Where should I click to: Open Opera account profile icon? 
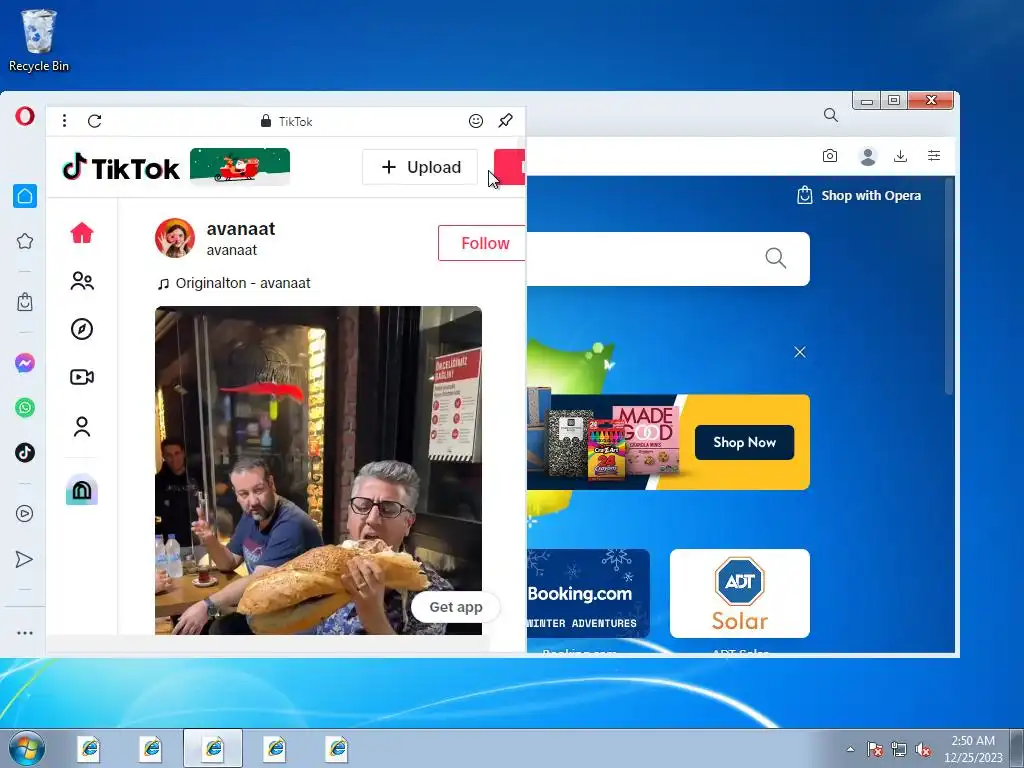(x=868, y=156)
